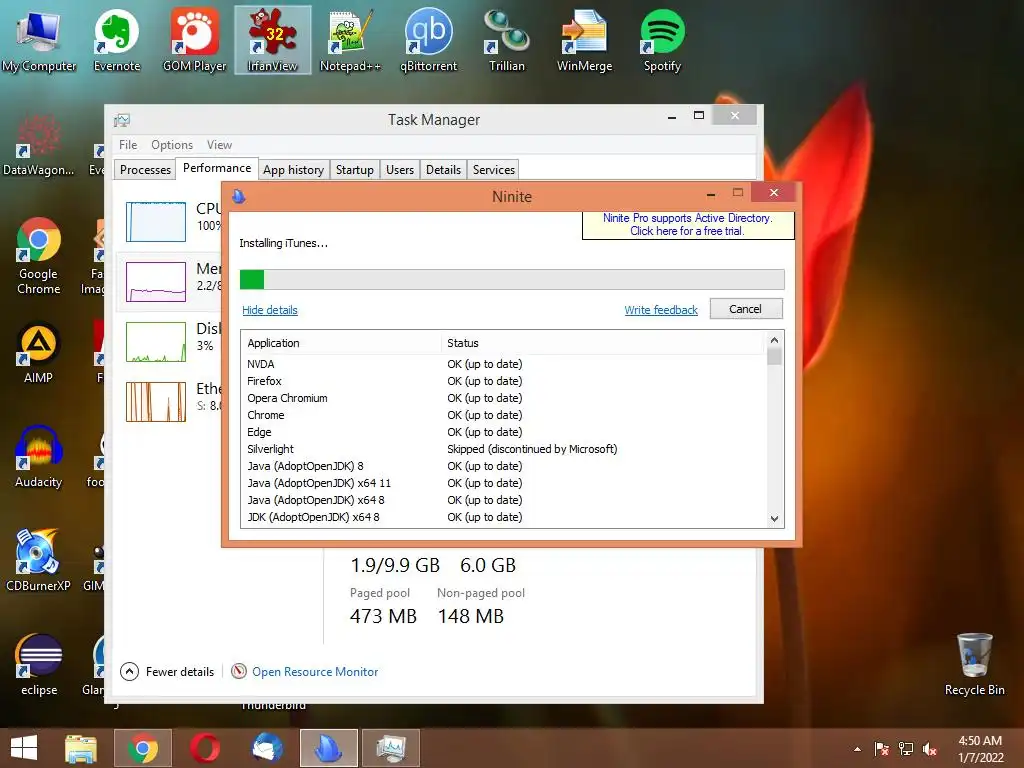Select the JDK (AdoptOpenJDK) x64 8 row

click(x=504, y=517)
